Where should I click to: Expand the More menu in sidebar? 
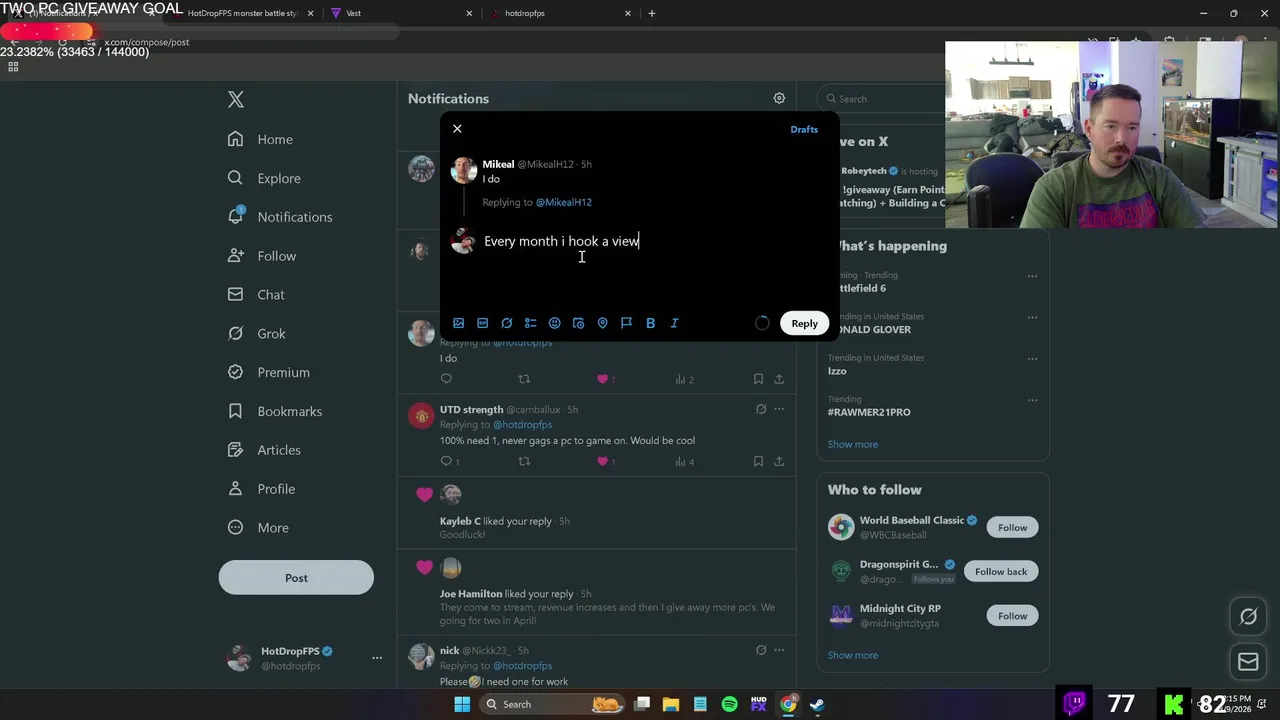[258, 528]
